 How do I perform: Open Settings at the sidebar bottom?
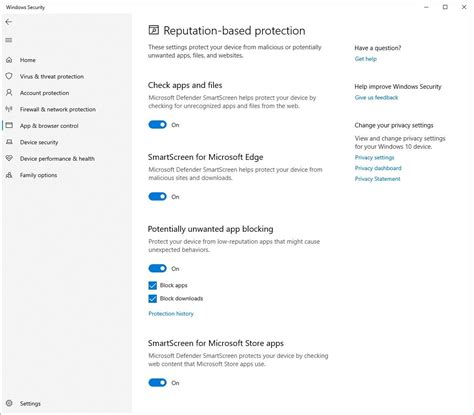coord(30,404)
